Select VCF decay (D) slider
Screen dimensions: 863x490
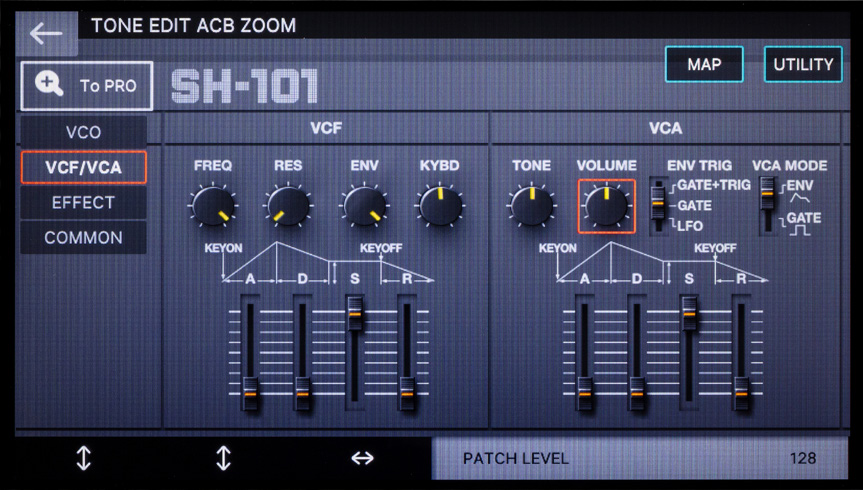(302, 353)
